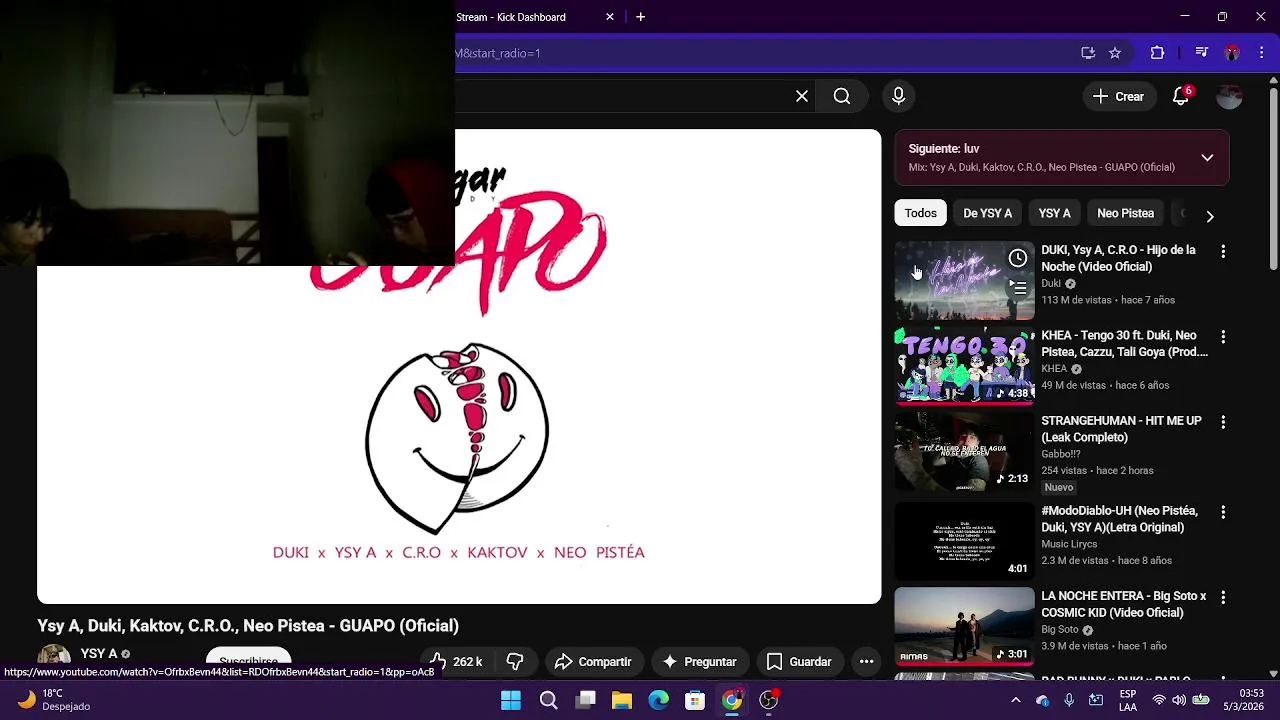Select the De YSY A filter chip

(x=987, y=213)
